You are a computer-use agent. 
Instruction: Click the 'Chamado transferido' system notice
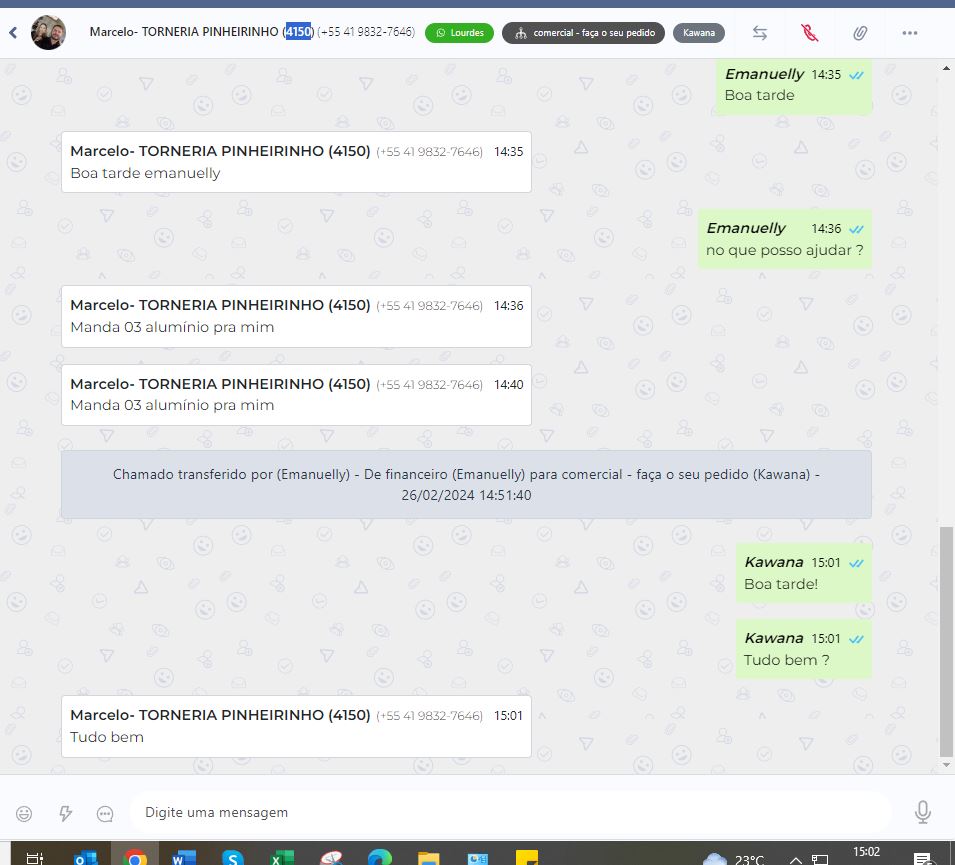click(x=466, y=484)
